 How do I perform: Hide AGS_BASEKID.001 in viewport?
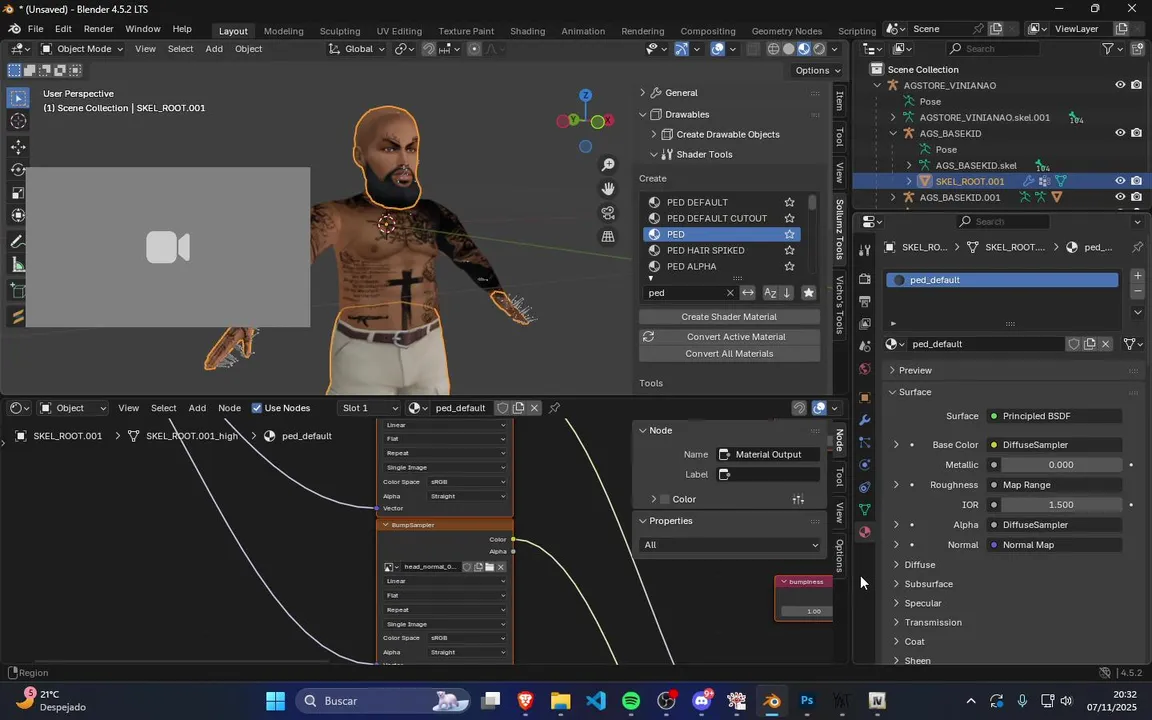coord(1120,197)
